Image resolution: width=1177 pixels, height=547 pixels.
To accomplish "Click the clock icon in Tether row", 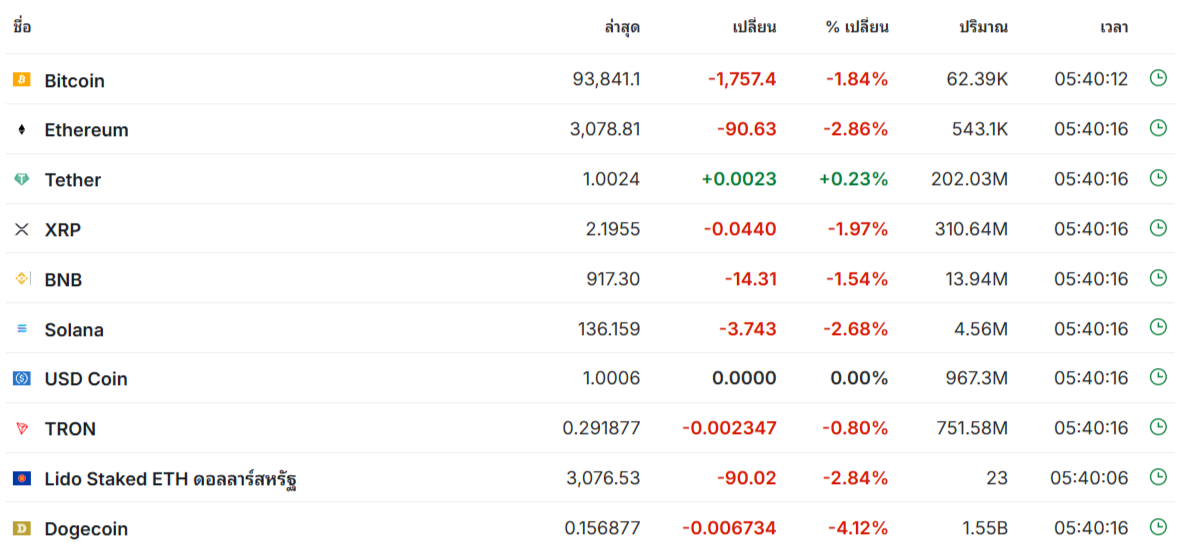I will tap(1158, 178).
